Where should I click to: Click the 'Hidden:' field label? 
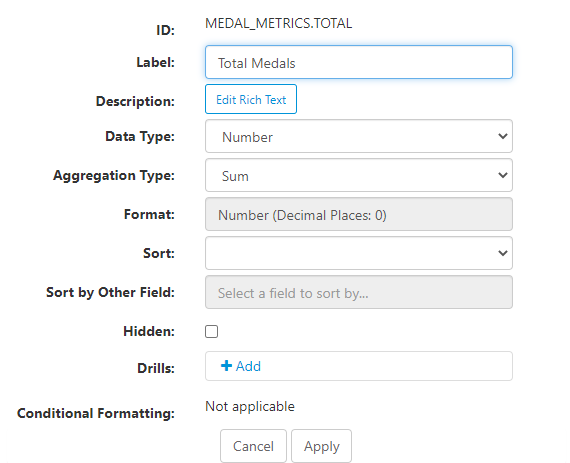point(149,331)
